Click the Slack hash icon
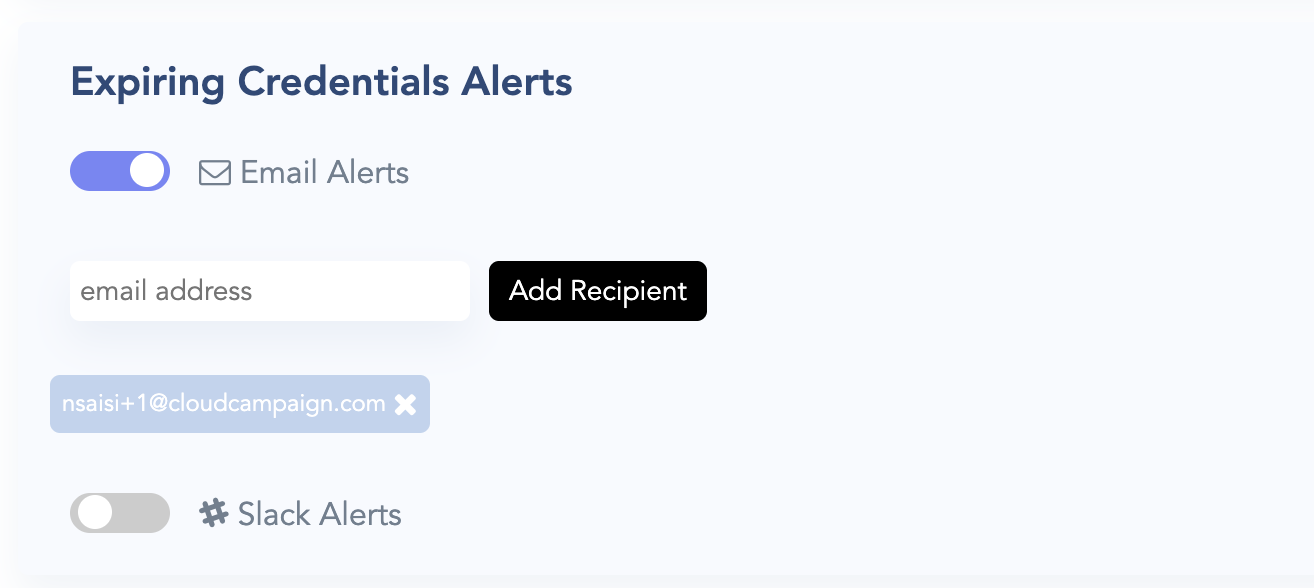This screenshot has height=588, width=1314. 213,513
